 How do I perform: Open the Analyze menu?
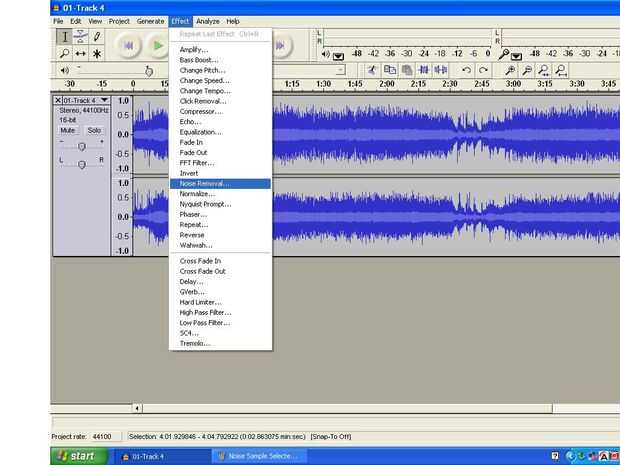[208, 21]
